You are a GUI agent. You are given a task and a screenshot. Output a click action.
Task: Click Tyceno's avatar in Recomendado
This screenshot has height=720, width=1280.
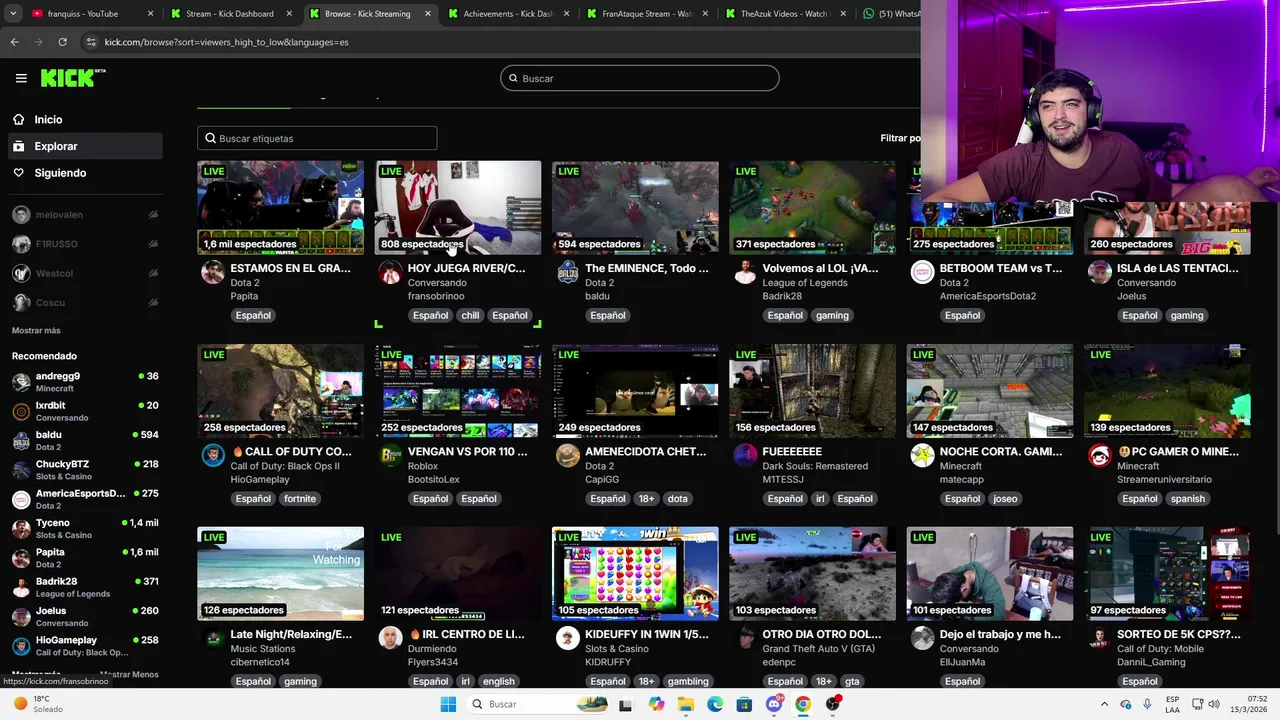pyautogui.click(x=21, y=529)
